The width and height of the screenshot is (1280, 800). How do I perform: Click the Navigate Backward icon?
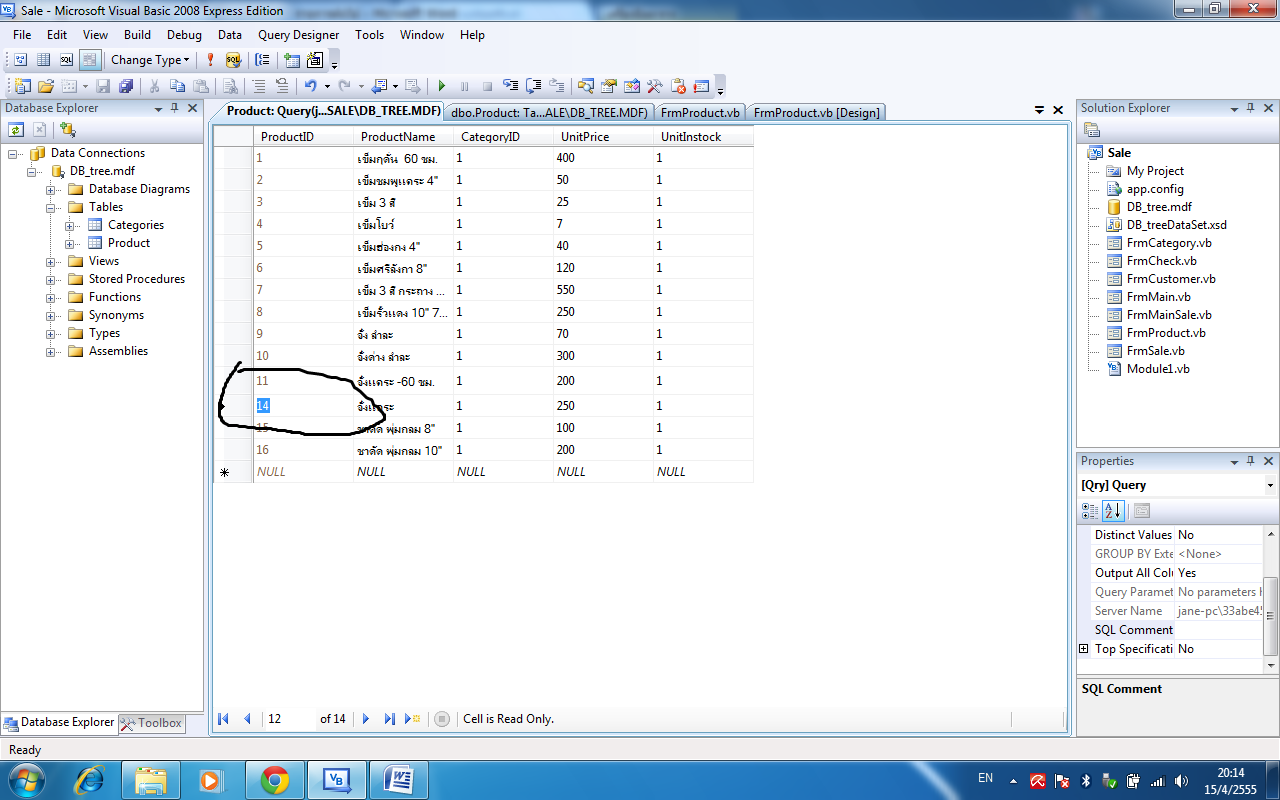pyautogui.click(x=380, y=86)
